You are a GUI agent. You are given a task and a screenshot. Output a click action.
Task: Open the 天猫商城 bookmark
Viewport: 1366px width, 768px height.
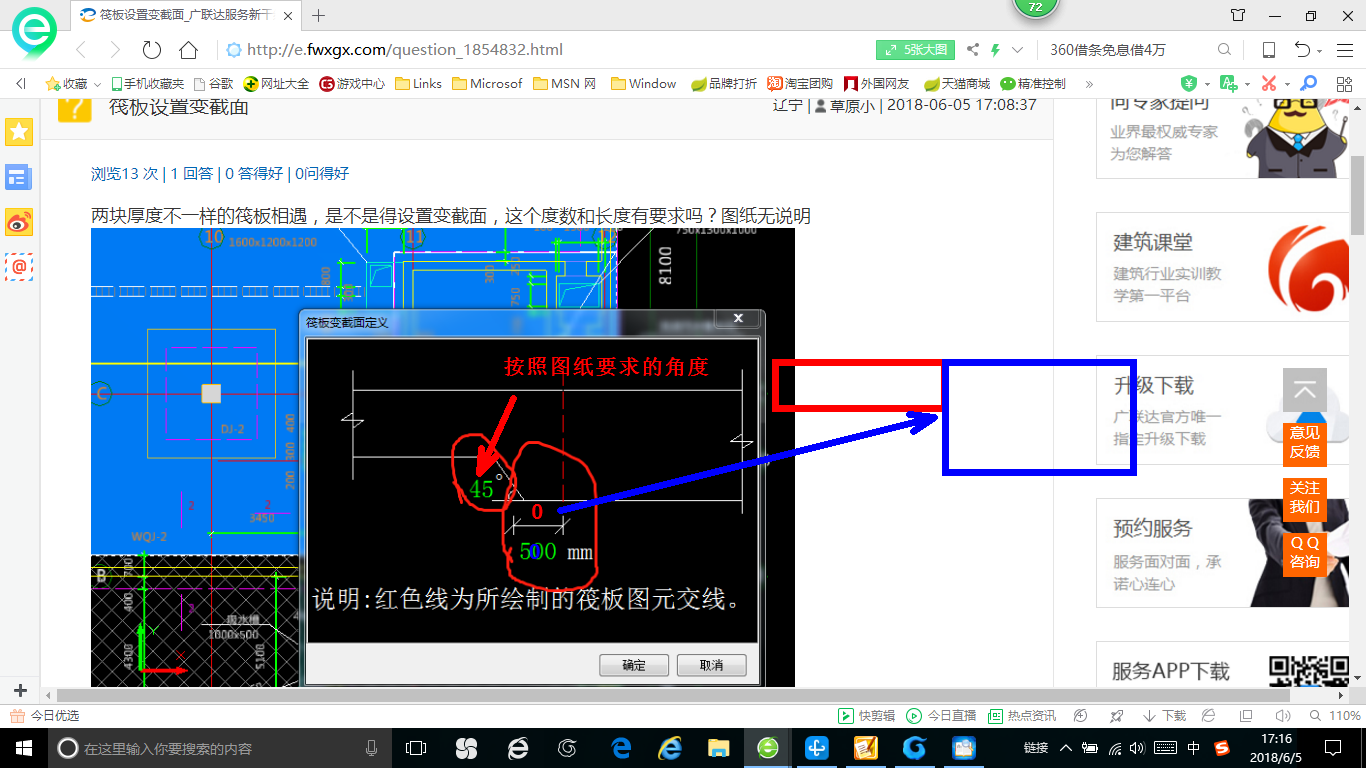[957, 84]
